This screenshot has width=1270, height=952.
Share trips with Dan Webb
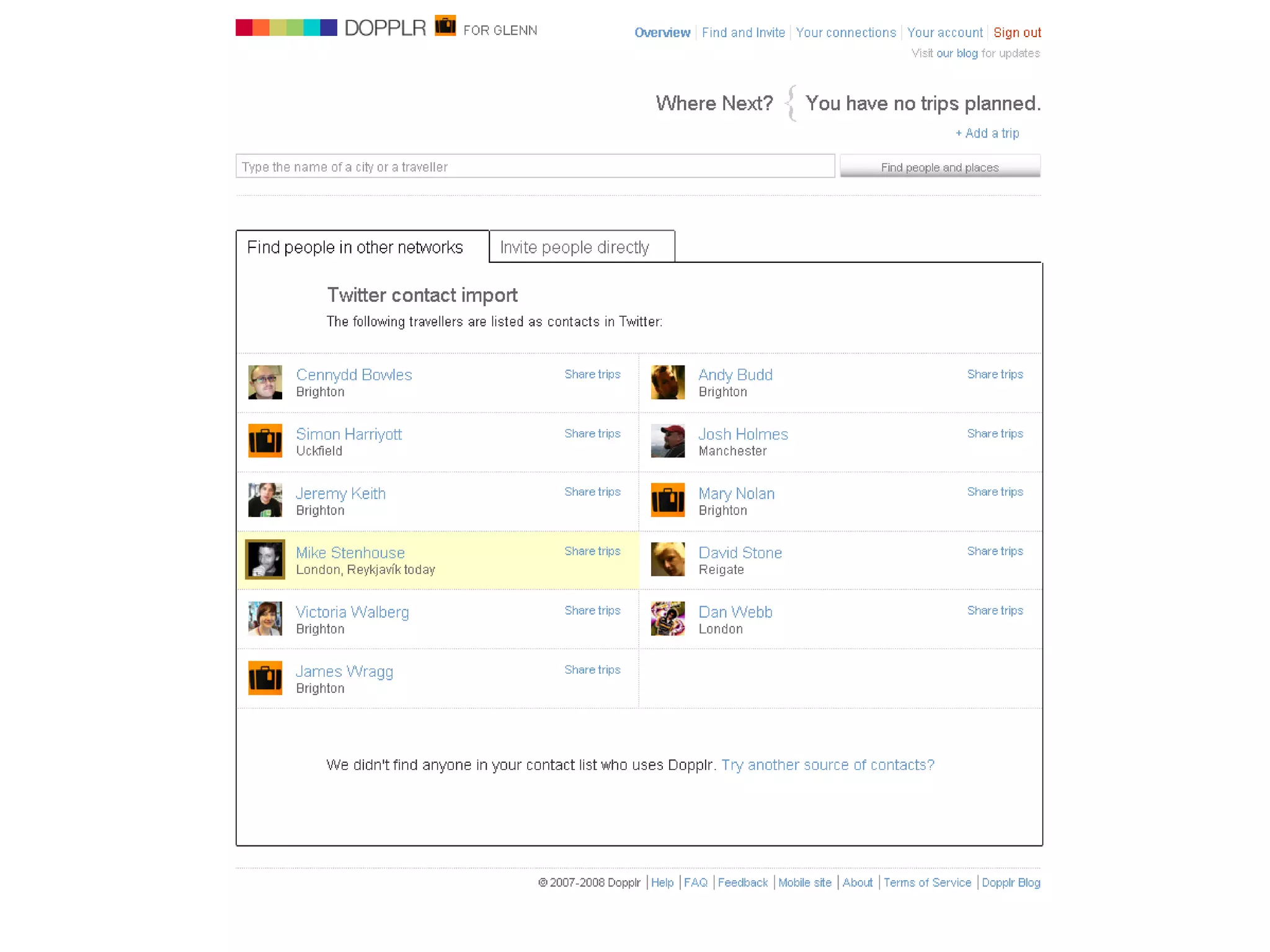pos(995,610)
